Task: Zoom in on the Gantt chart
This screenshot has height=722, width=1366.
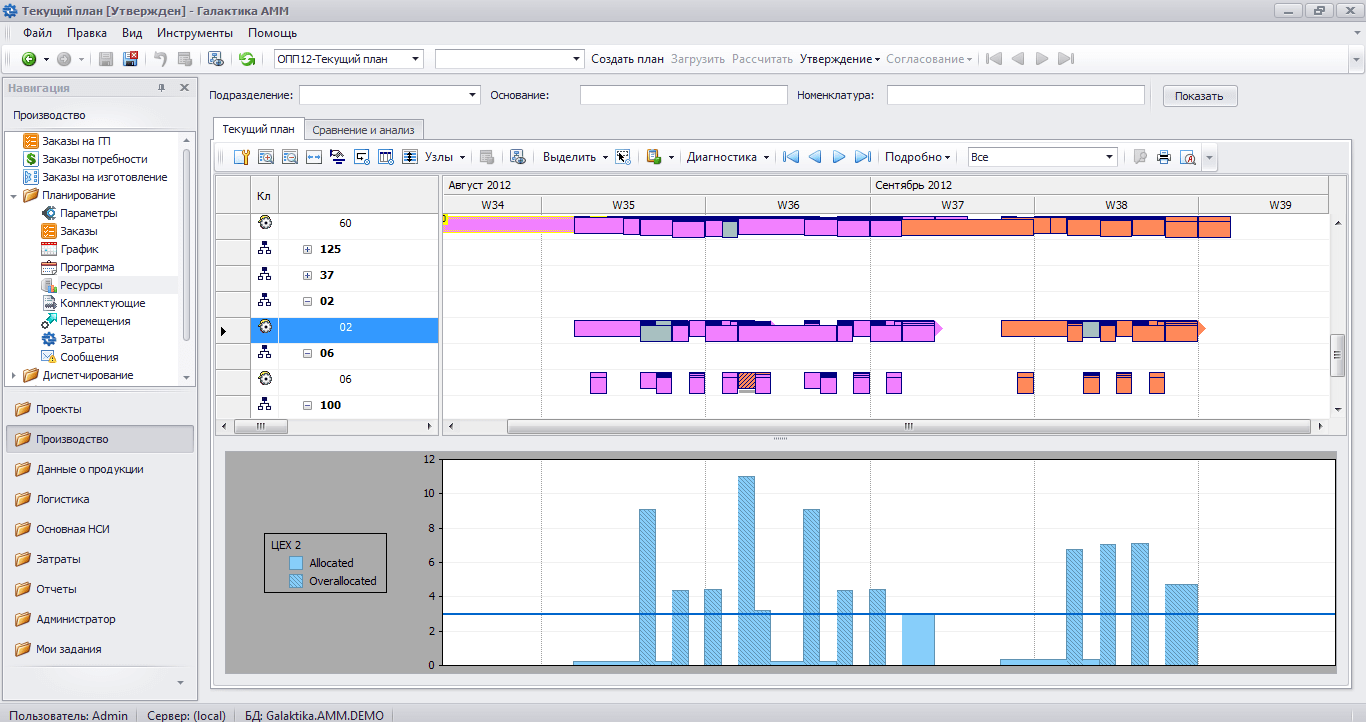Action: pos(266,157)
